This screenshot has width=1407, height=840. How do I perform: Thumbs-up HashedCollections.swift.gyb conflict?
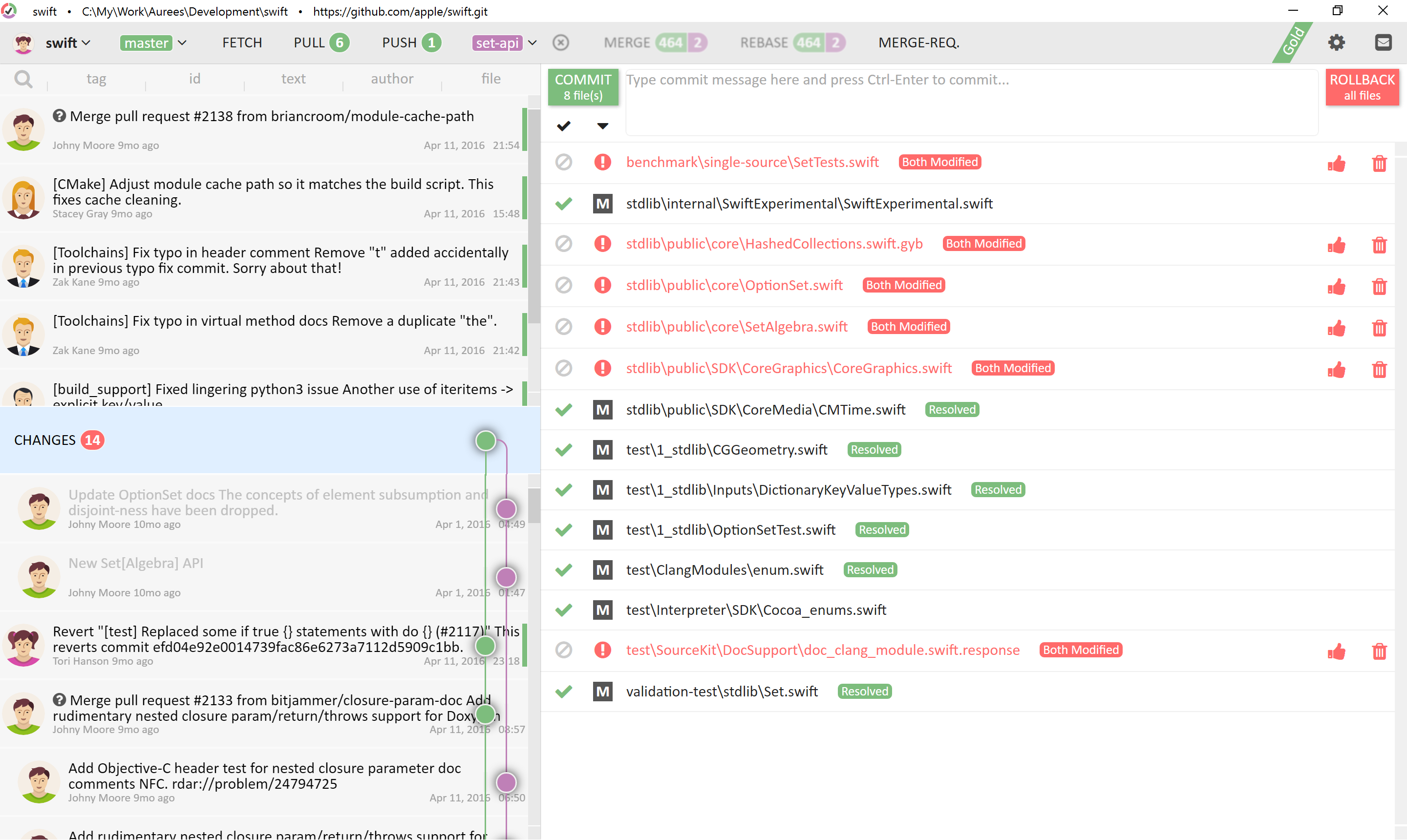1336,245
